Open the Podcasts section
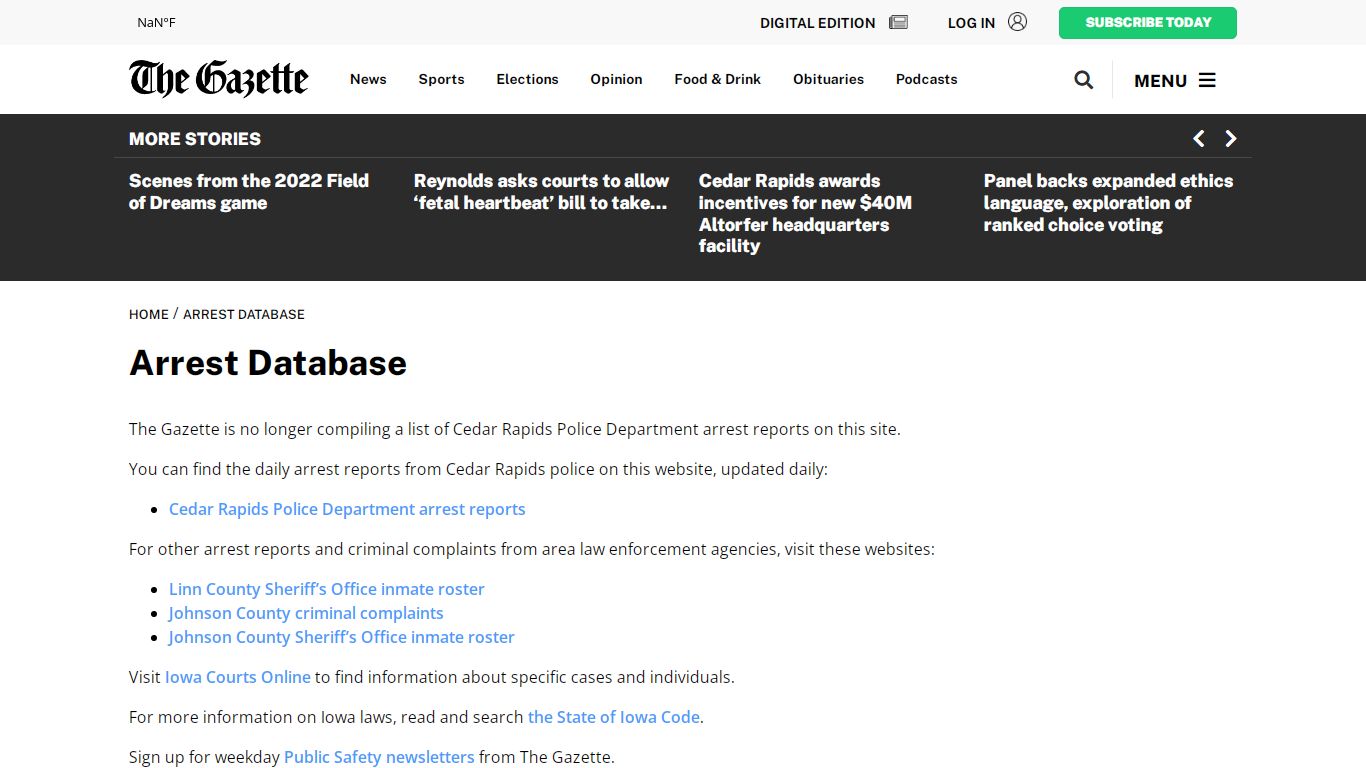 pos(926,79)
